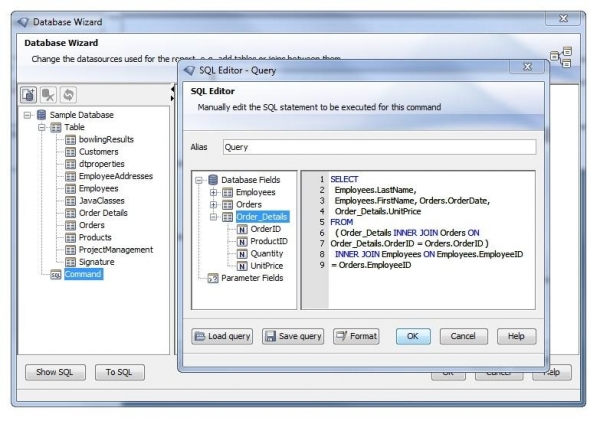The image size is (600, 421).
Task: Click the Parameter Fields icon
Action: (211, 278)
